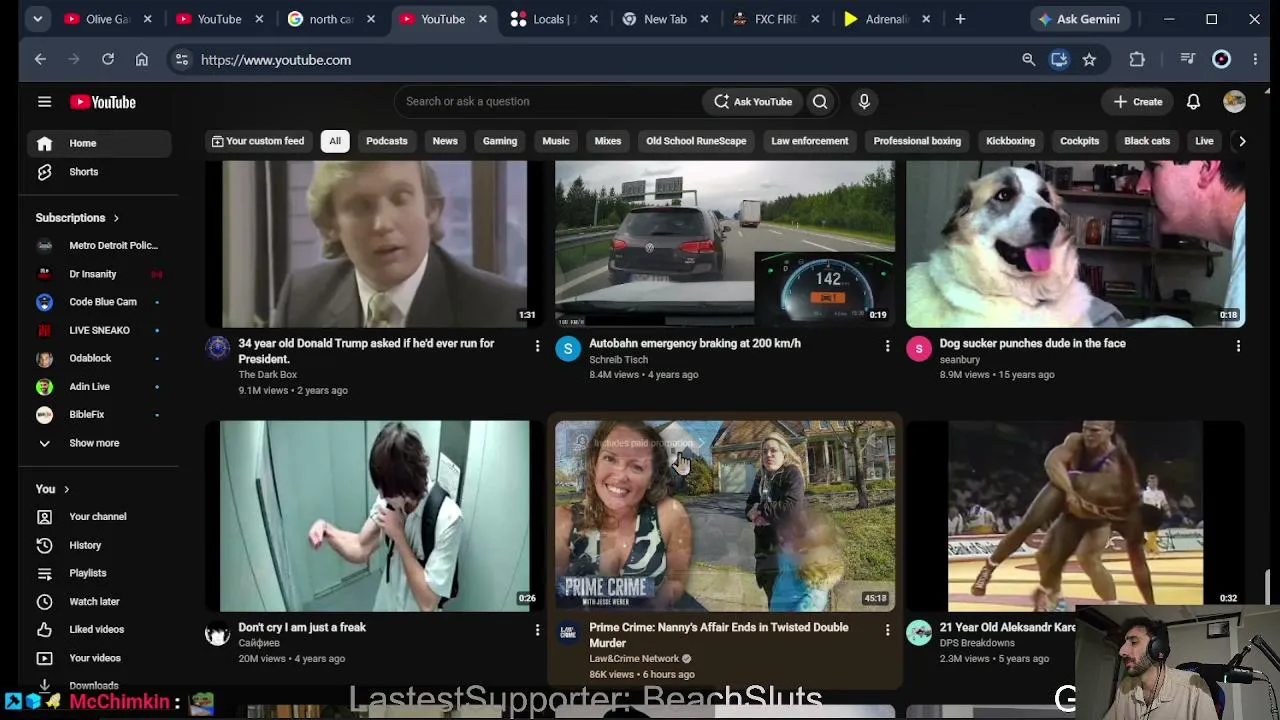This screenshot has width=1280, height=720.
Task: Open a new browser tab
Action: click(960, 19)
